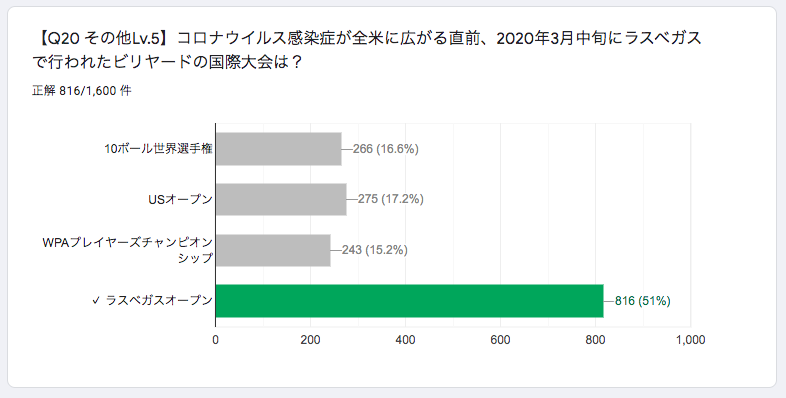Click the checkmark beside ラスベガスオープン
This screenshot has height=398, width=786.
coord(96,301)
